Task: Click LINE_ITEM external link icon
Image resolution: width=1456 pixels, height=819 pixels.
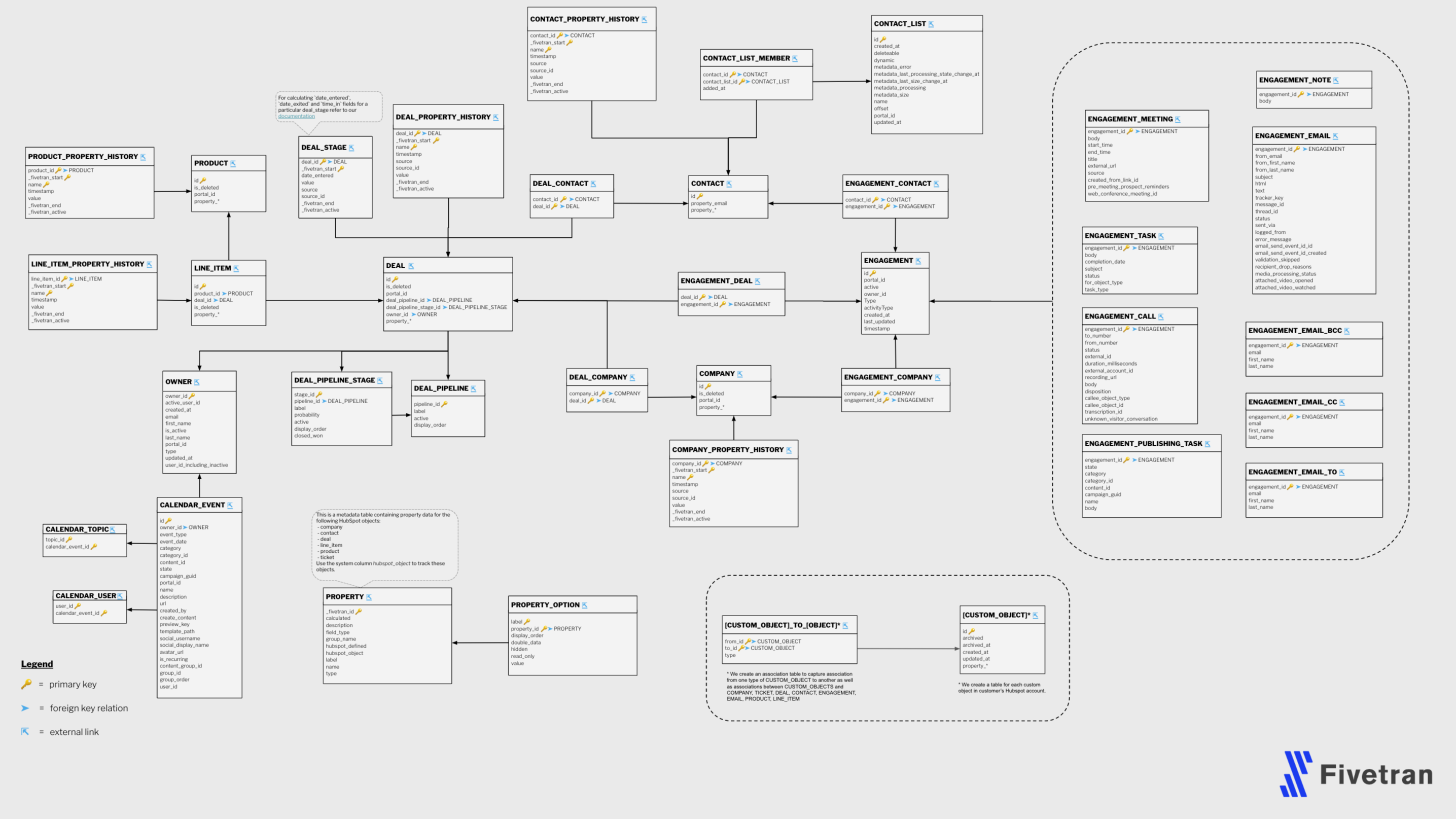Action: point(236,269)
